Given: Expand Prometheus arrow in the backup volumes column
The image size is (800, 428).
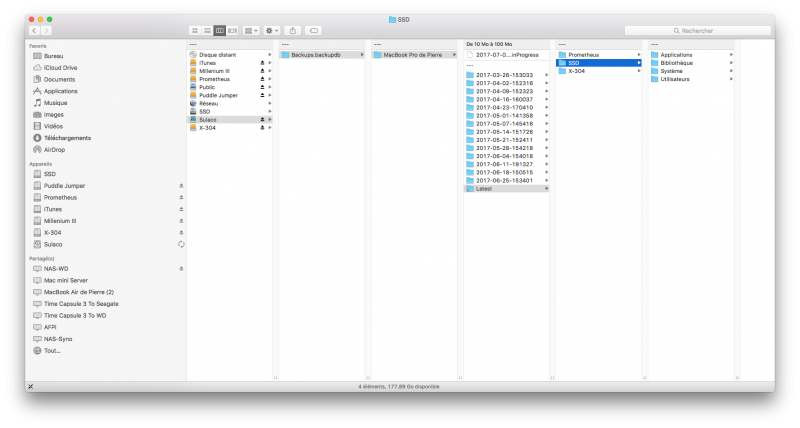Looking at the screenshot, I should (638, 55).
